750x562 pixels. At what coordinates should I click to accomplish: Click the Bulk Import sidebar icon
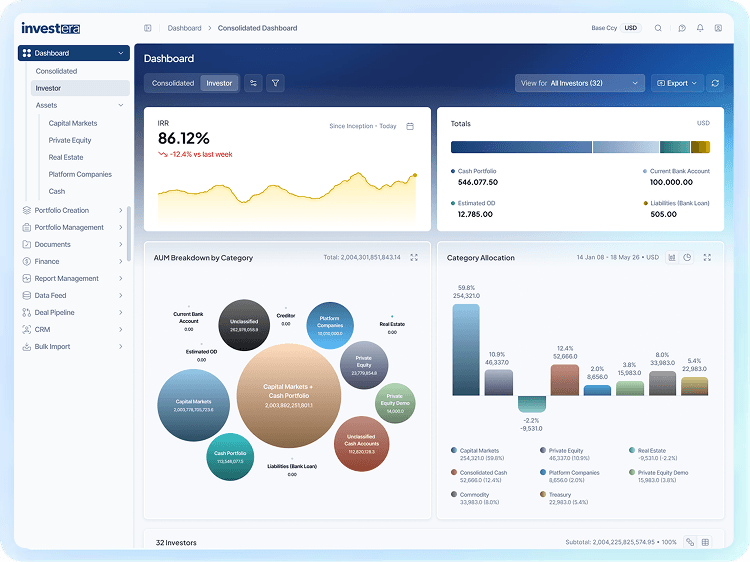click(x=27, y=347)
